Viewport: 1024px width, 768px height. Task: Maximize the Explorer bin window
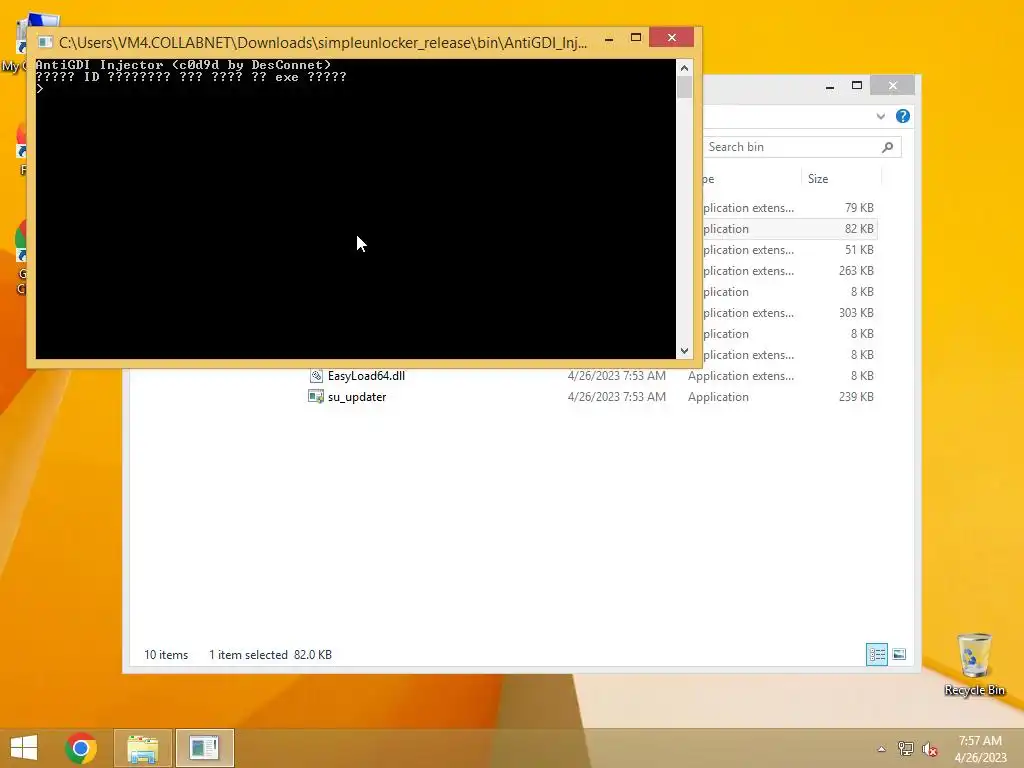point(857,86)
